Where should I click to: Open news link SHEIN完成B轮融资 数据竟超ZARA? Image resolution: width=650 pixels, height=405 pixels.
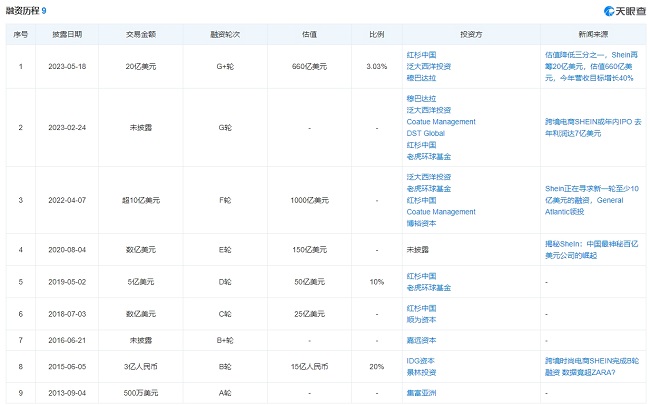click(x=592, y=367)
